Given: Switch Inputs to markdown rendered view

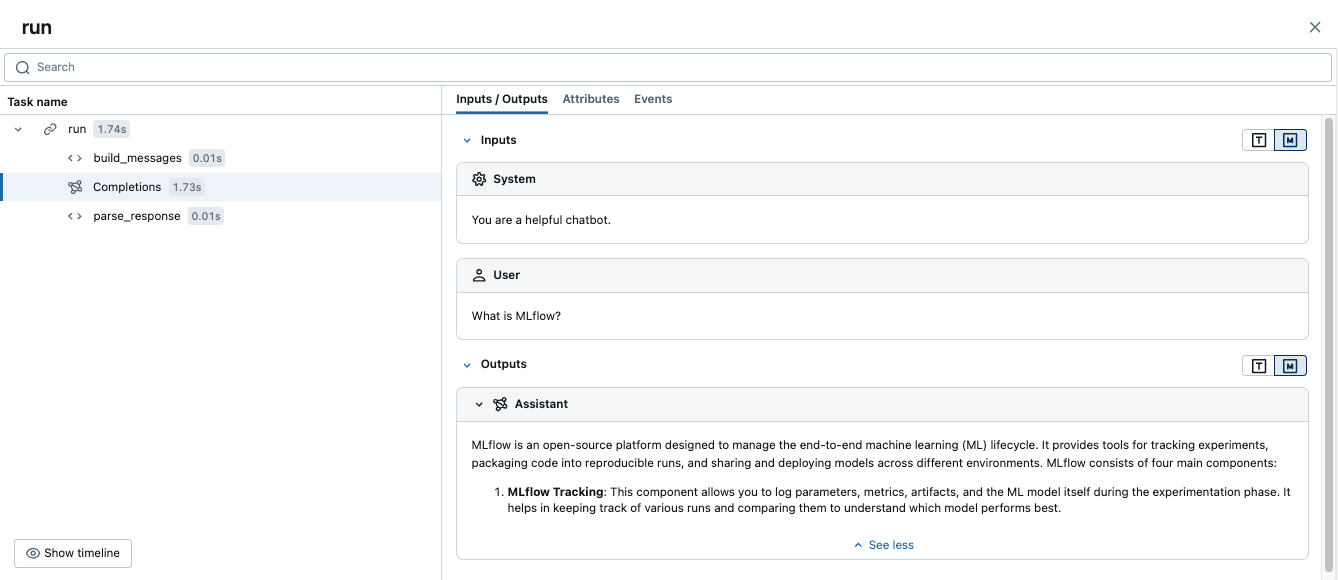Looking at the screenshot, I should click(x=1290, y=140).
